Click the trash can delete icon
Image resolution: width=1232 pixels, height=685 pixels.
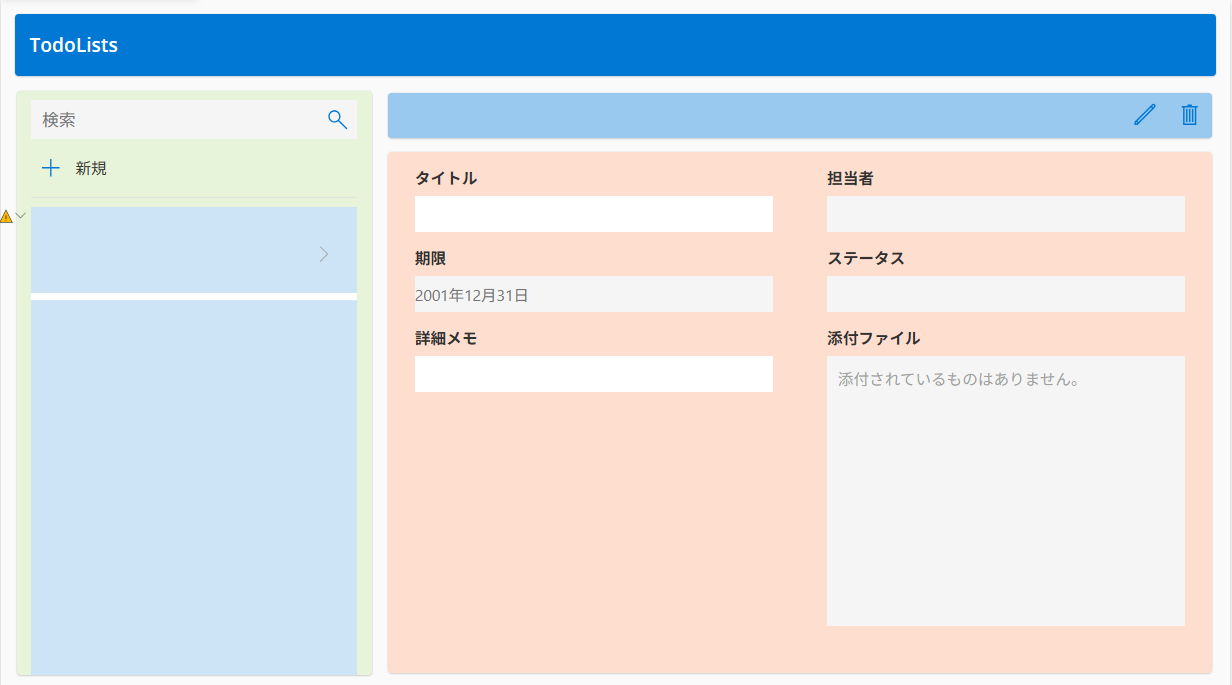pos(1189,115)
